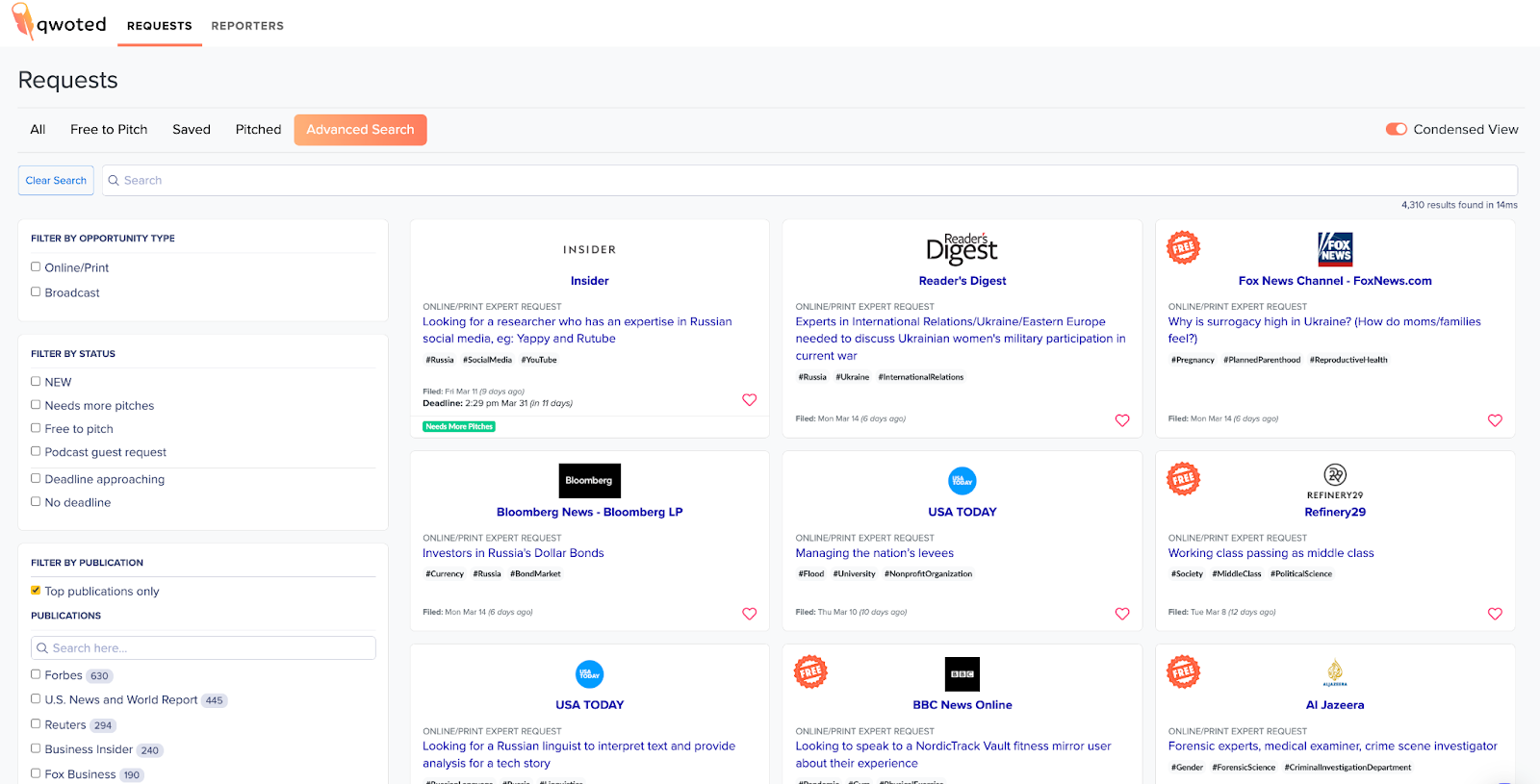
Task: Click USA TODAY logo above Russian linguist request
Action: [589, 674]
